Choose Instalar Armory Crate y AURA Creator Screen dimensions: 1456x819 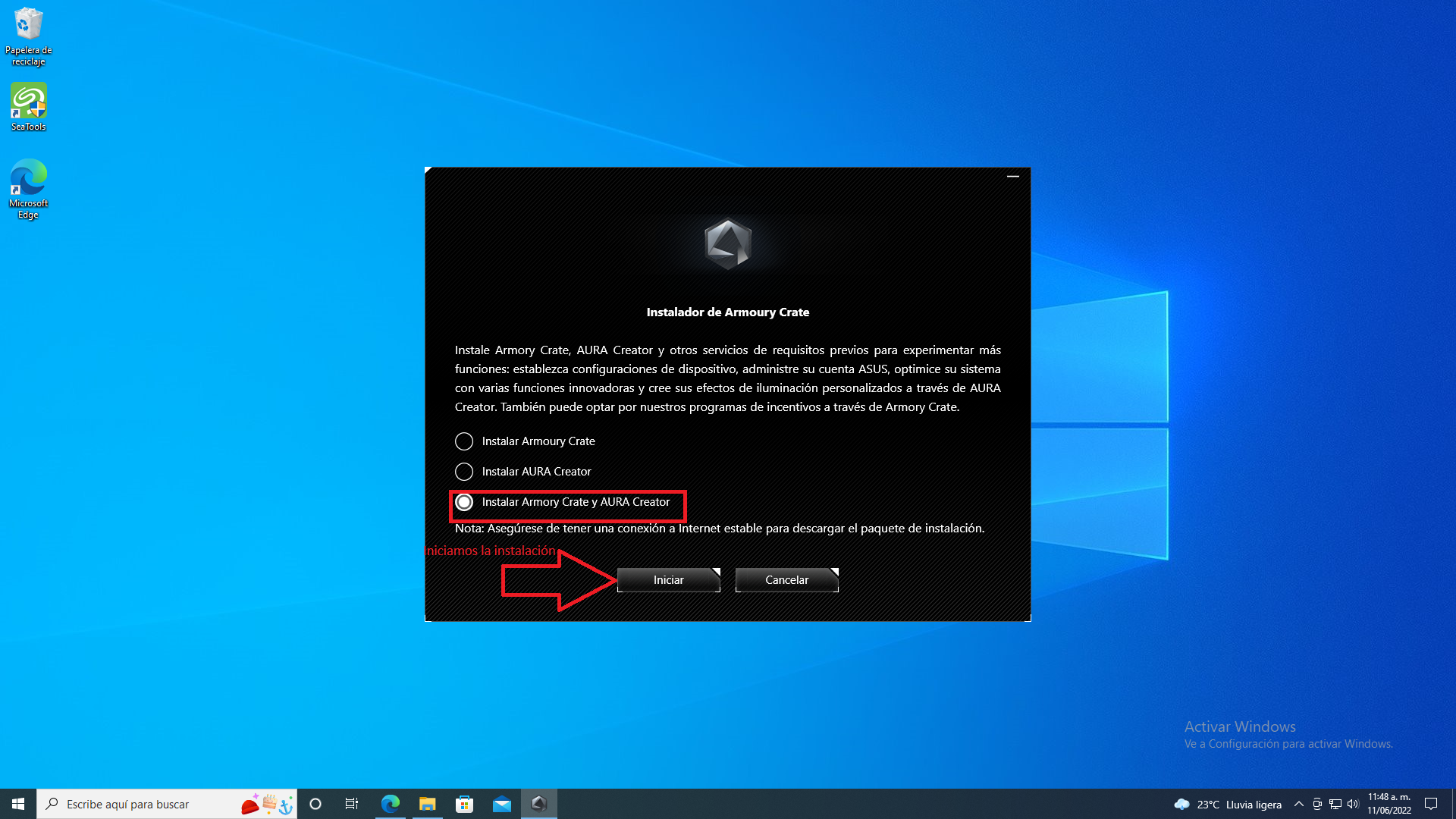pyautogui.click(x=464, y=502)
